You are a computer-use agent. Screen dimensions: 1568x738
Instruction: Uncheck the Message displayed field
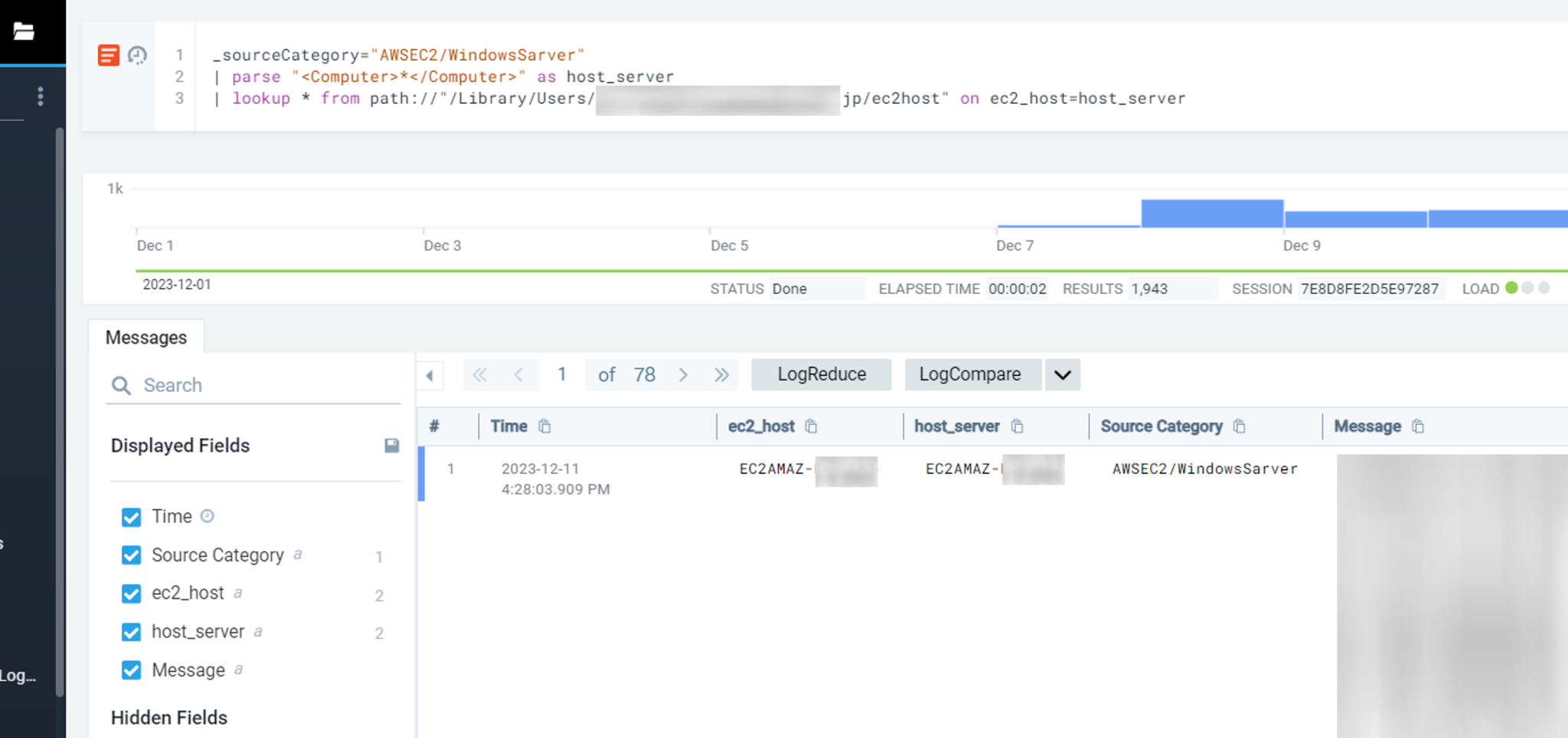131,670
